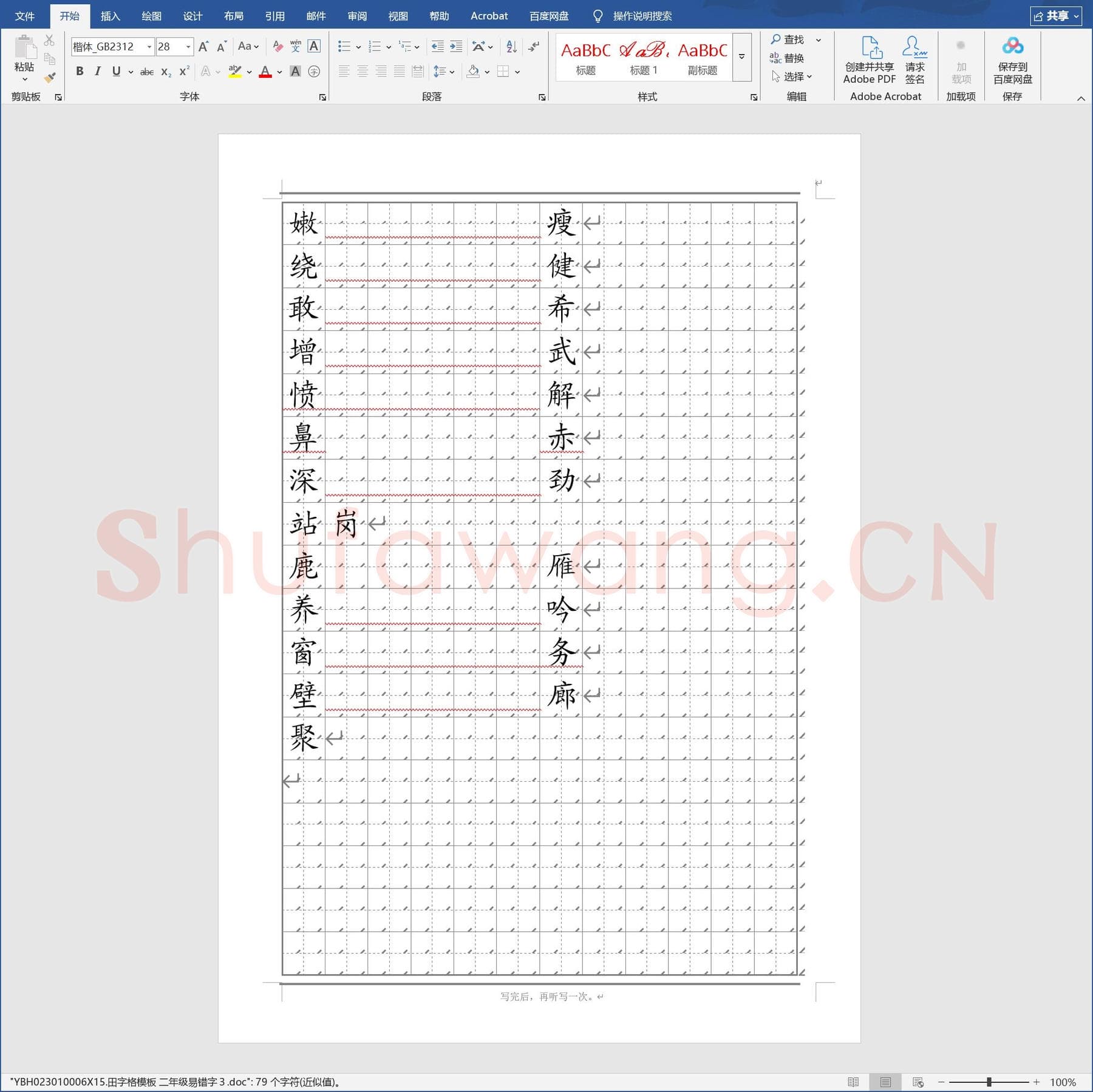Screen dimensions: 1093x1092
Task: Apply the red font color
Action: 265,72
